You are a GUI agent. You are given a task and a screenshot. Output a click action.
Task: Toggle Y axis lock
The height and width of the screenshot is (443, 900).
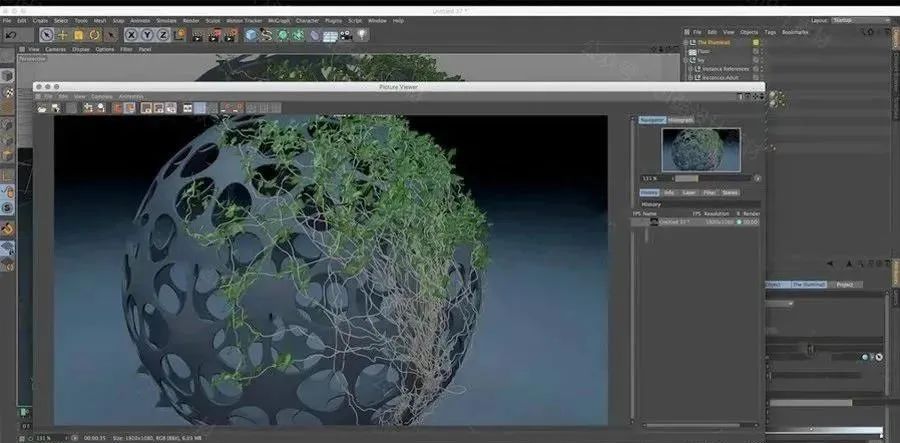tap(148, 35)
